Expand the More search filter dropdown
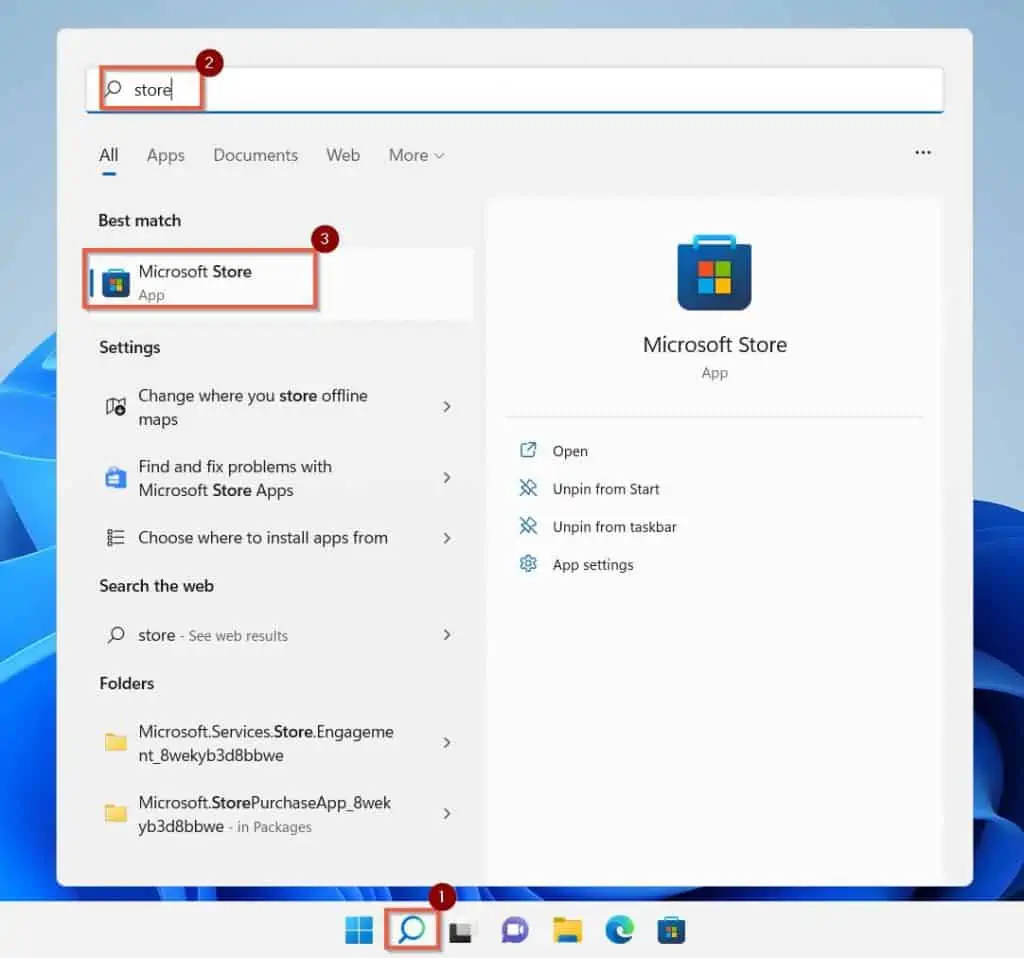 pyautogui.click(x=416, y=155)
